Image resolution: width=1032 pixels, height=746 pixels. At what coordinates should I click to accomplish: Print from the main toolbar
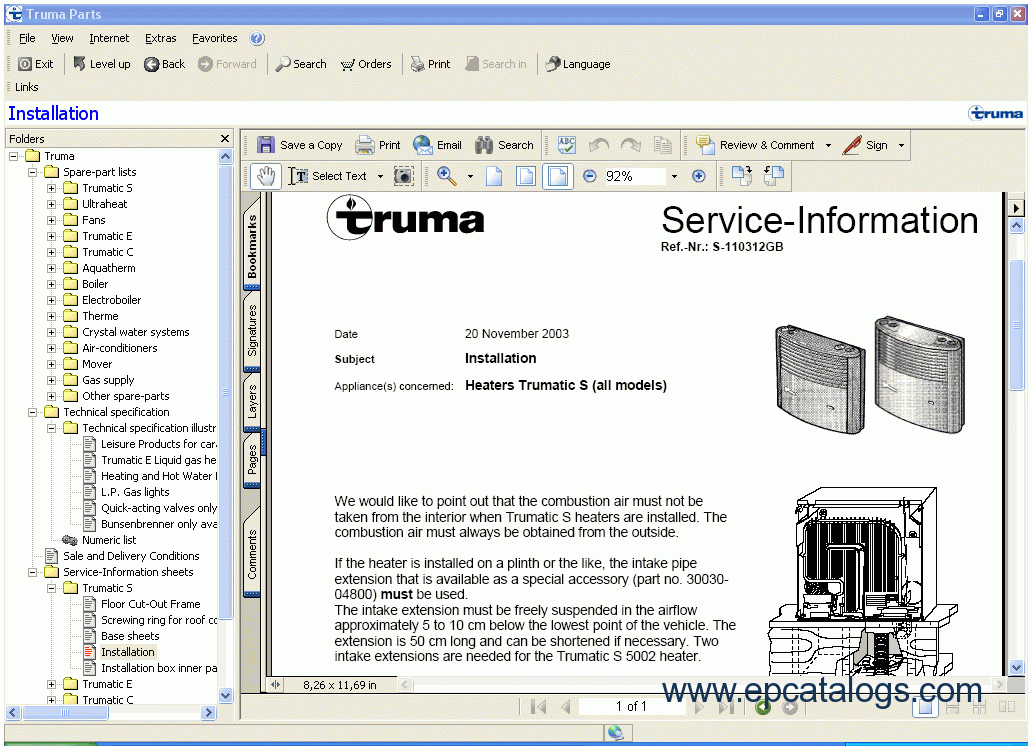430,64
